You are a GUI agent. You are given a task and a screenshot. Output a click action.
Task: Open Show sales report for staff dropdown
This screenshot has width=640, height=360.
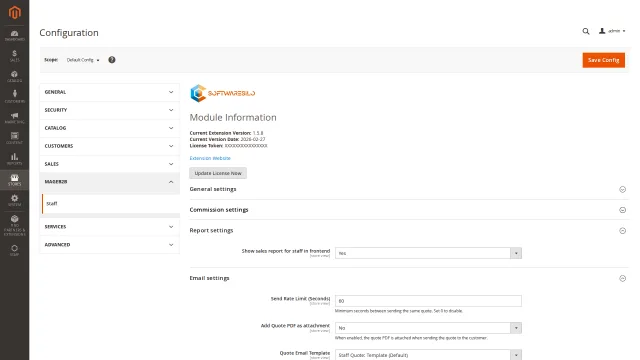point(428,253)
